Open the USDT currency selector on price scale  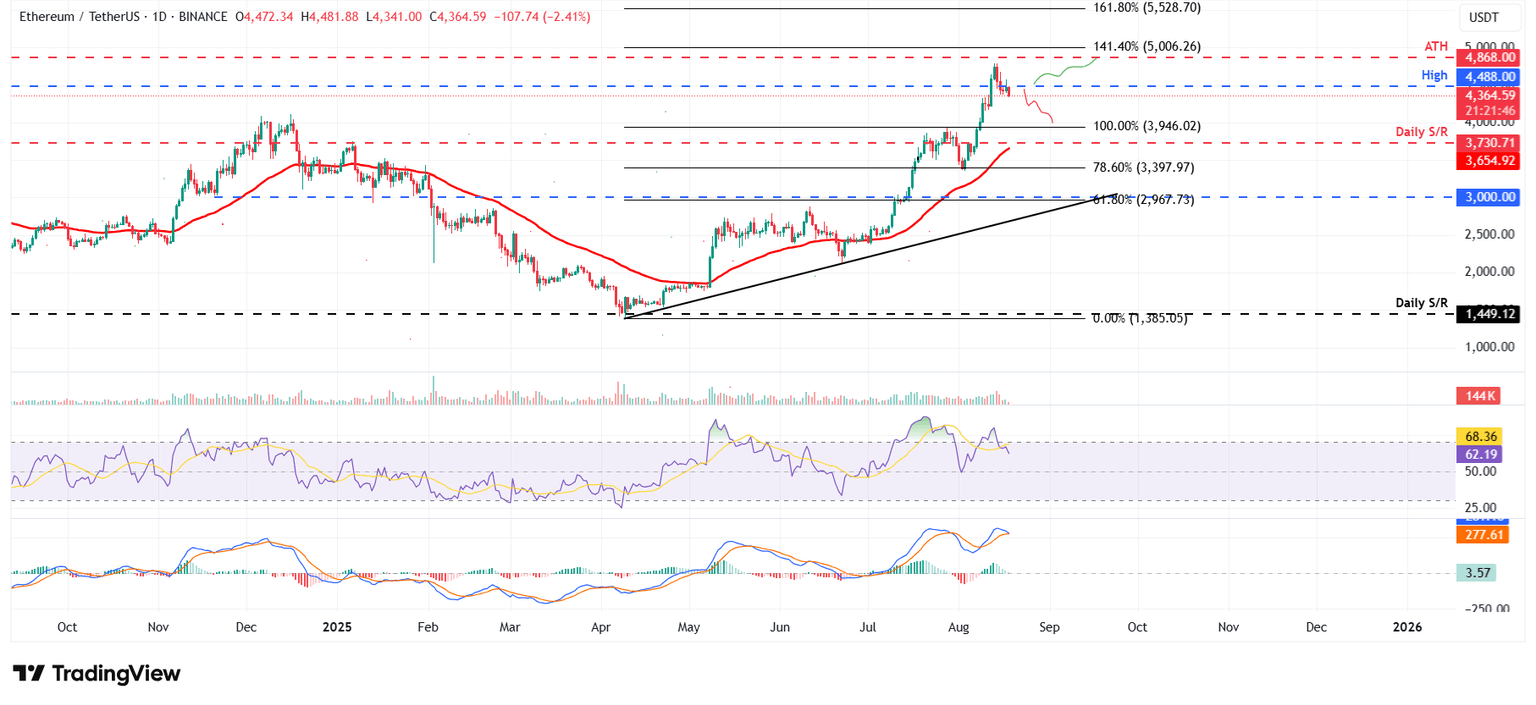tap(1487, 16)
